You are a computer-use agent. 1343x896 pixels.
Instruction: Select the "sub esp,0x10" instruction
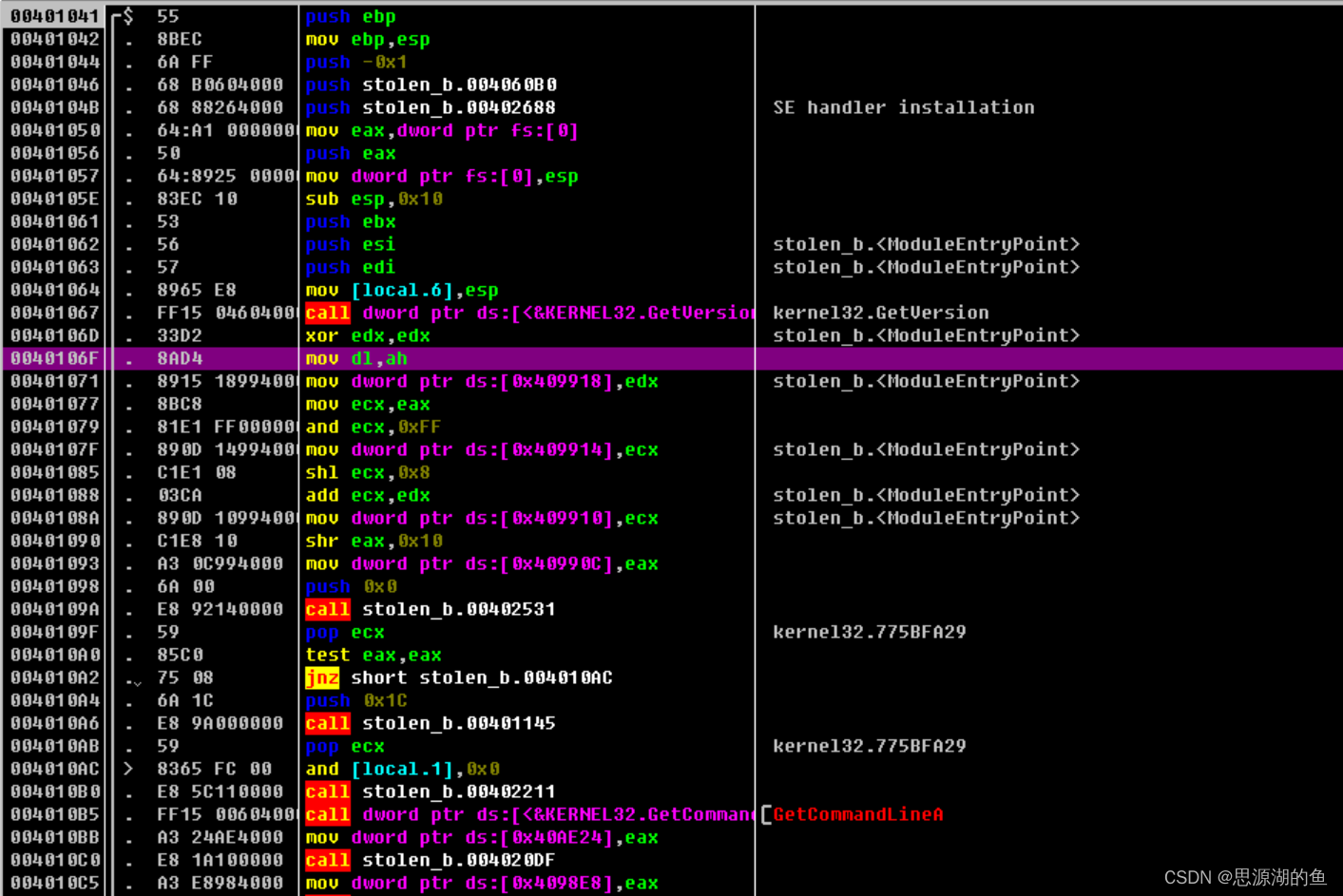point(374,199)
